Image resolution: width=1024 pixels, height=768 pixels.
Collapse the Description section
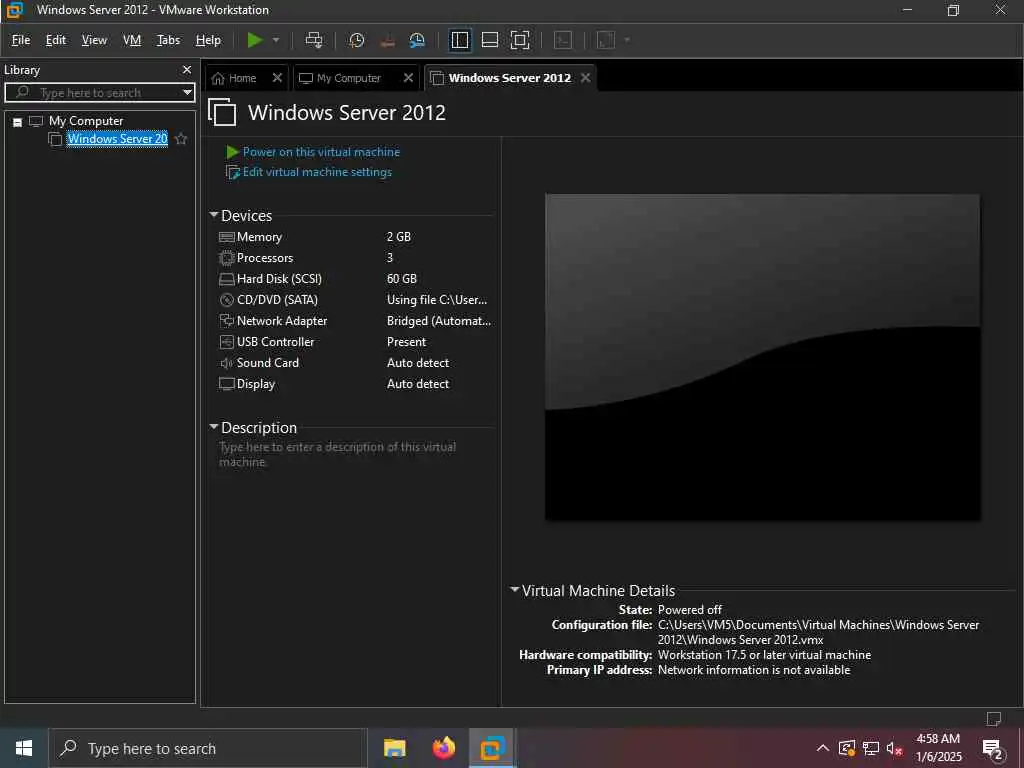coord(214,427)
